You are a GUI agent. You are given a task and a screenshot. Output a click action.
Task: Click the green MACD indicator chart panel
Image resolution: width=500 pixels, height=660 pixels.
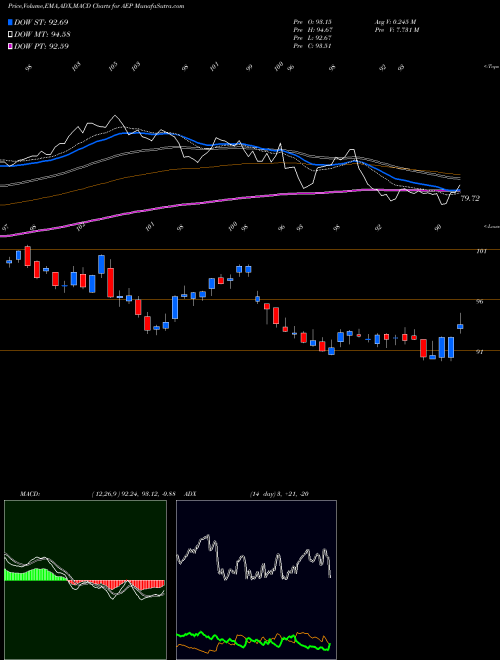click(x=85, y=580)
